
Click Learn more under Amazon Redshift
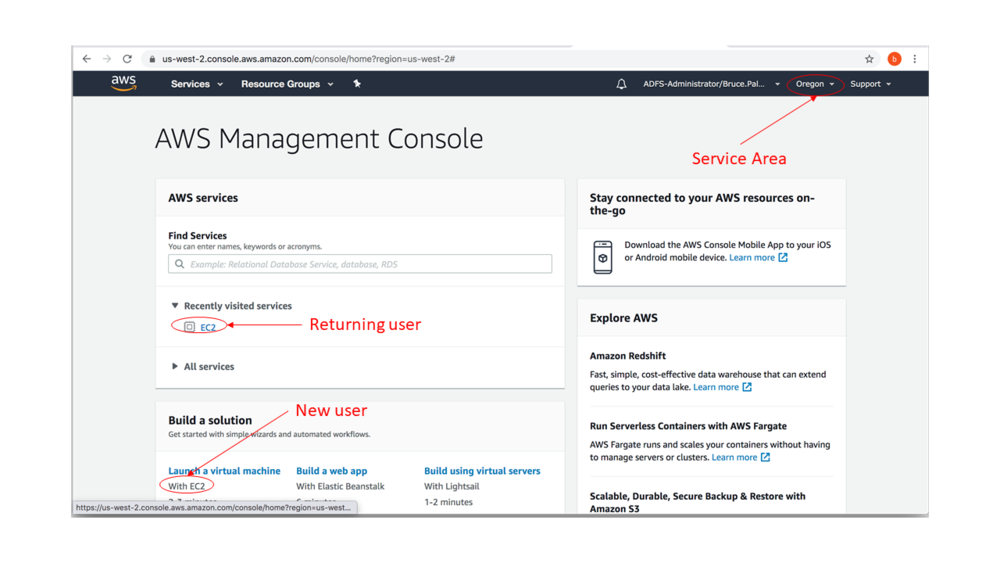point(716,387)
